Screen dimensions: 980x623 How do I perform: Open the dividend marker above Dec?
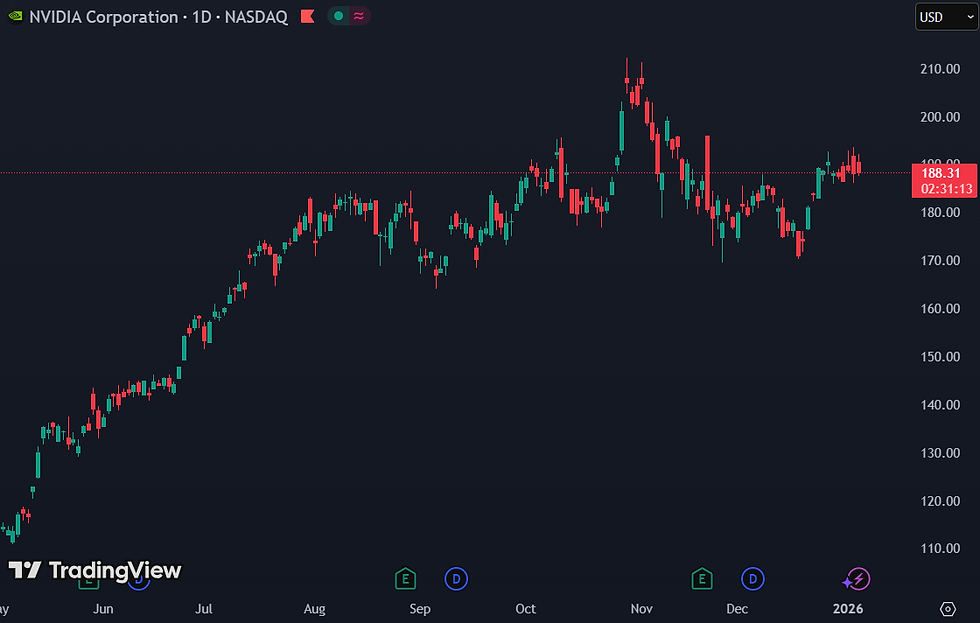click(x=752, y=579)
